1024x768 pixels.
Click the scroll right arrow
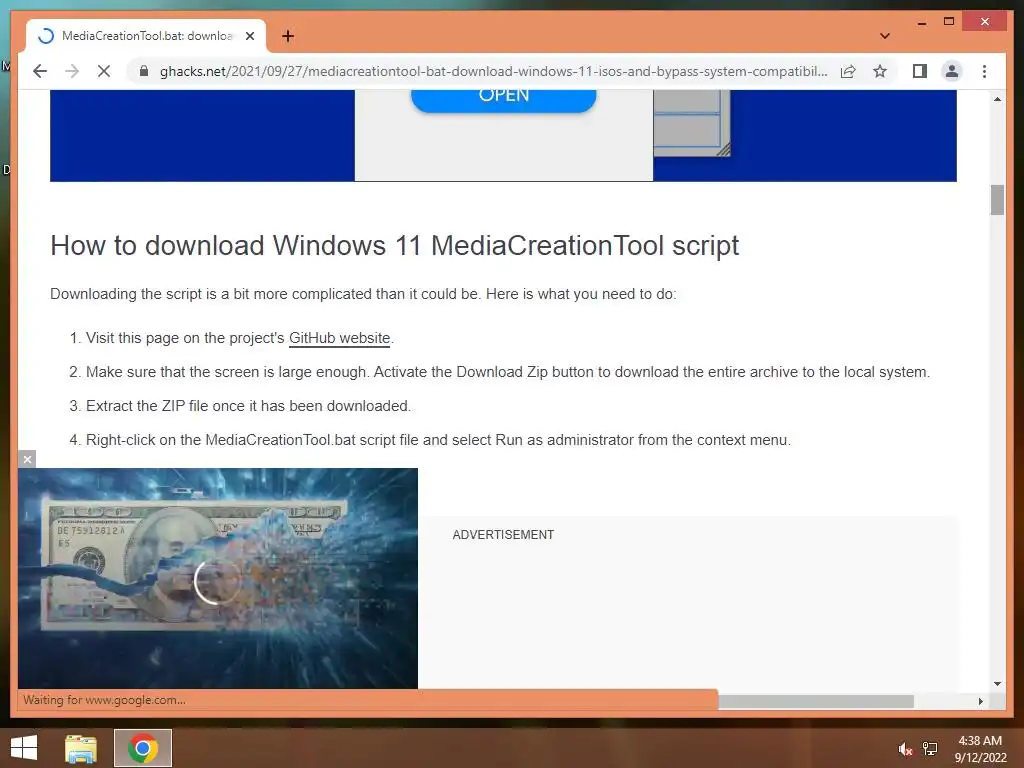[x=980, y=701]
